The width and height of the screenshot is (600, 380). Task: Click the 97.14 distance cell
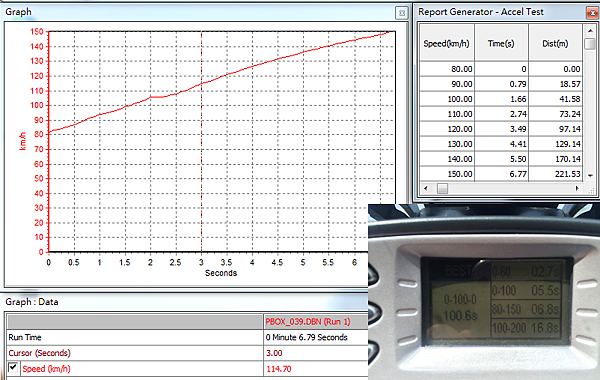pos(556,129)
